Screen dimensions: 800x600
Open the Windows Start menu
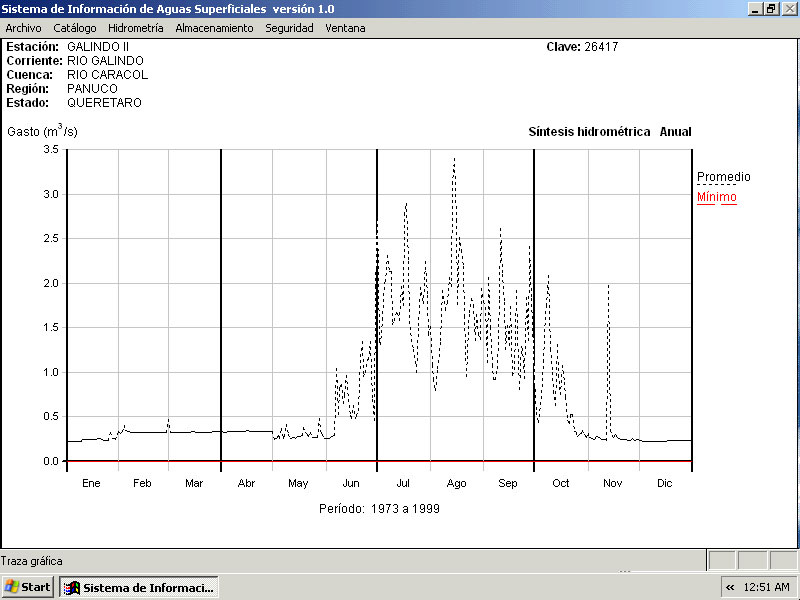[x=28, y=587]
